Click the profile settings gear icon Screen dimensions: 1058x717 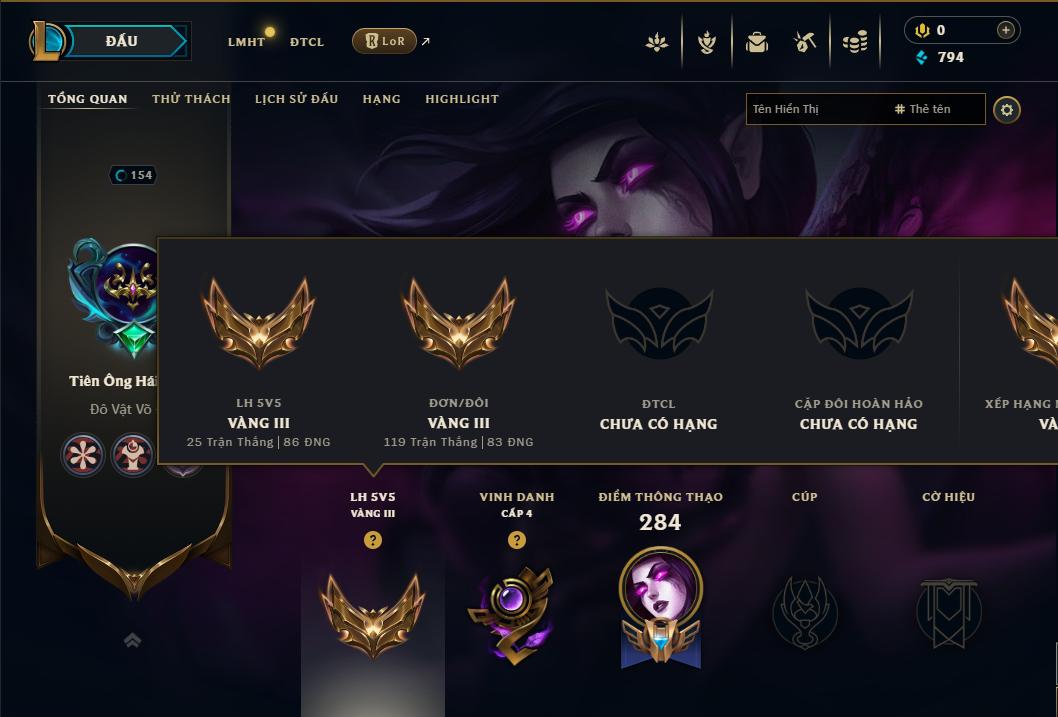click(x=1007, y=110)
